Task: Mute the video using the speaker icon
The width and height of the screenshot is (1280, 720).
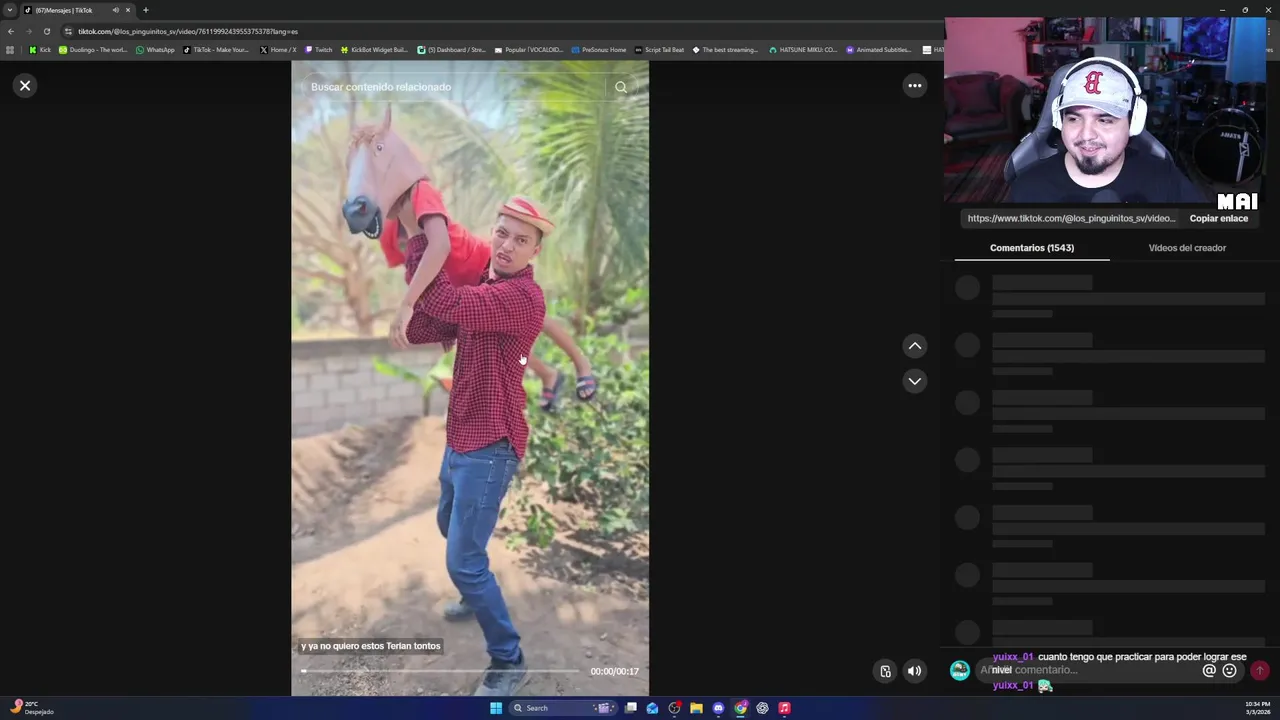Action: point(914,671)
